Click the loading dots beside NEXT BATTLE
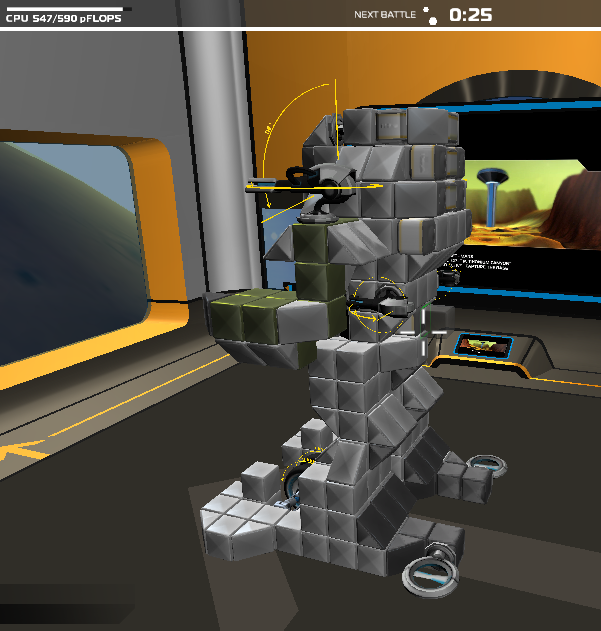This screenshot has width=601, height=631. click(430, 15)
